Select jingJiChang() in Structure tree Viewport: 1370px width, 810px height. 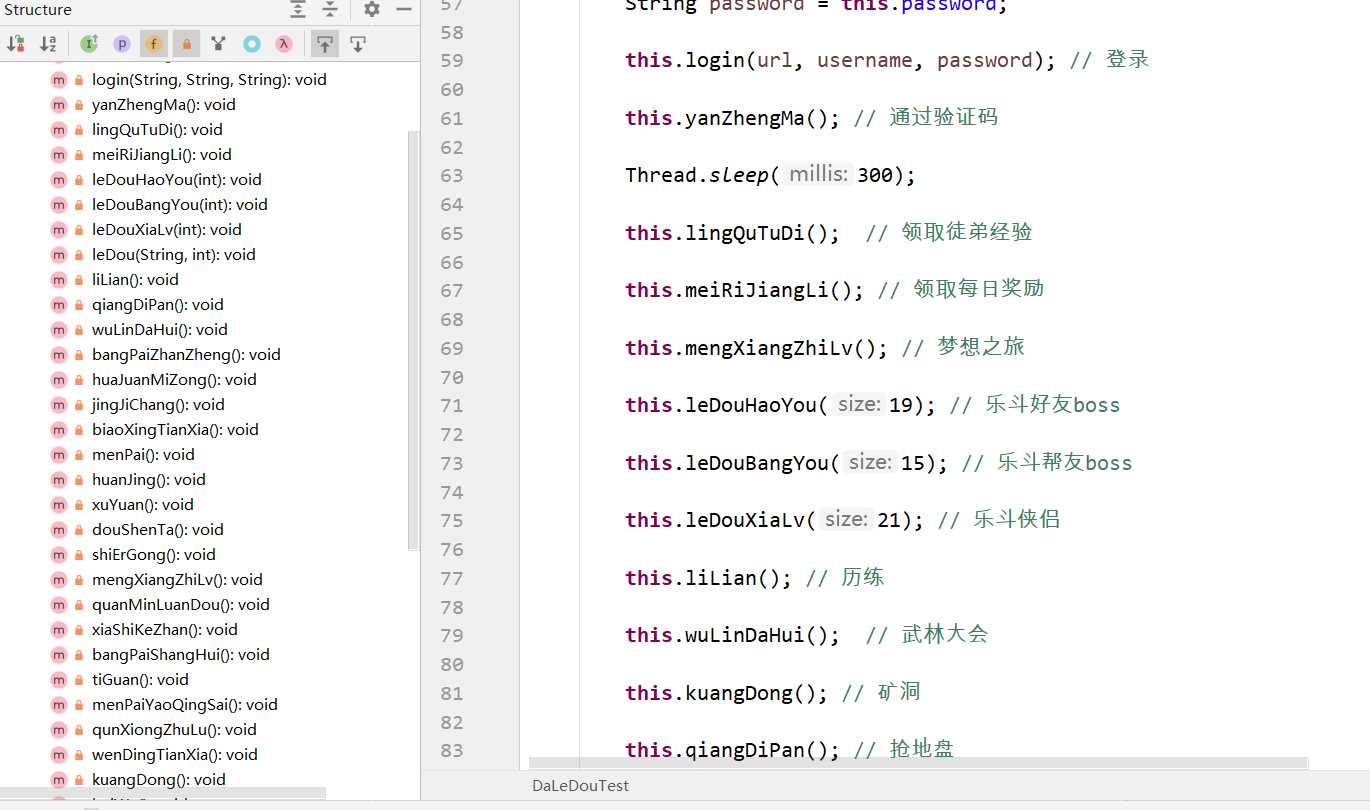pos(158,404)
